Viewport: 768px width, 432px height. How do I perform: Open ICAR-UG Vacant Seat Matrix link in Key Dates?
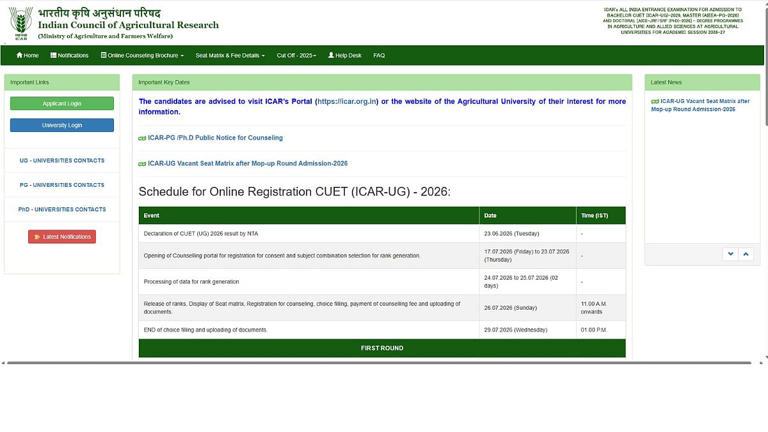point(247,164)
